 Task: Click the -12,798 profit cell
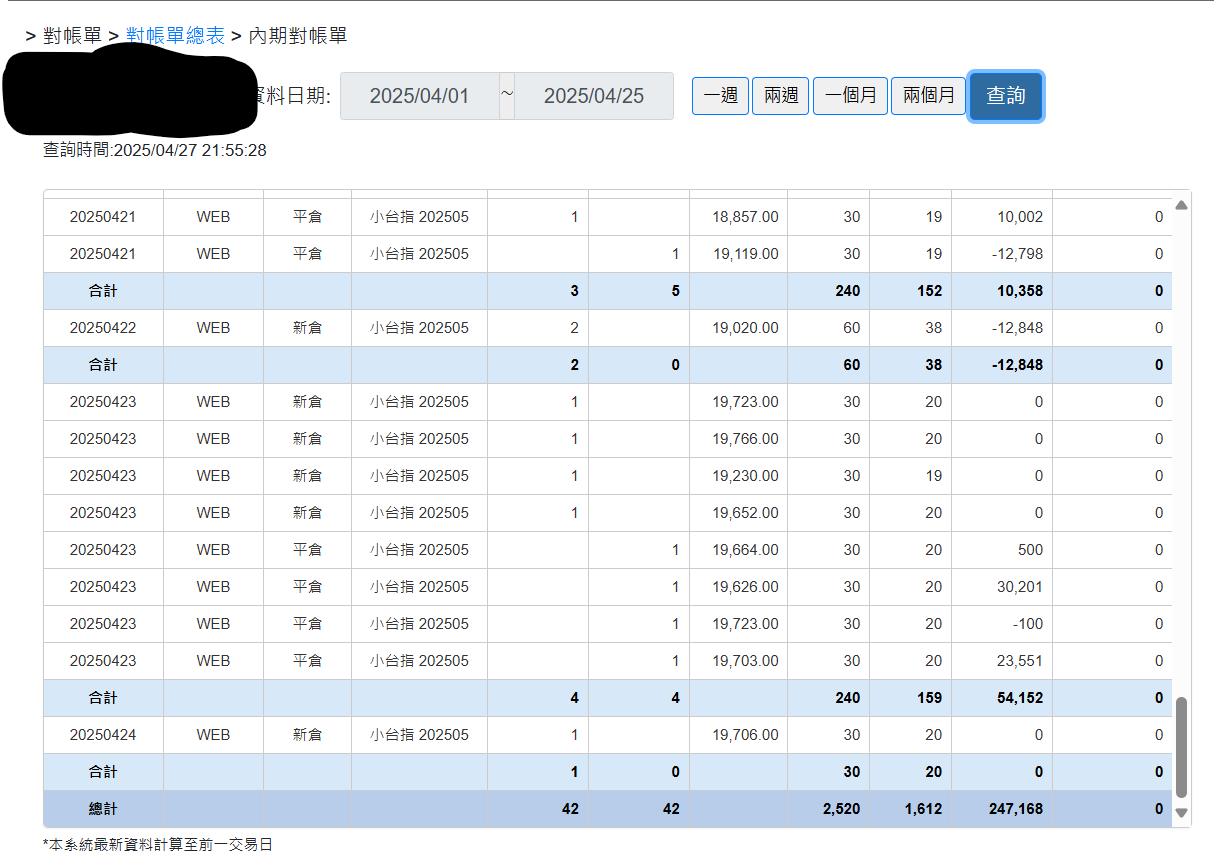click(1002, 254)
